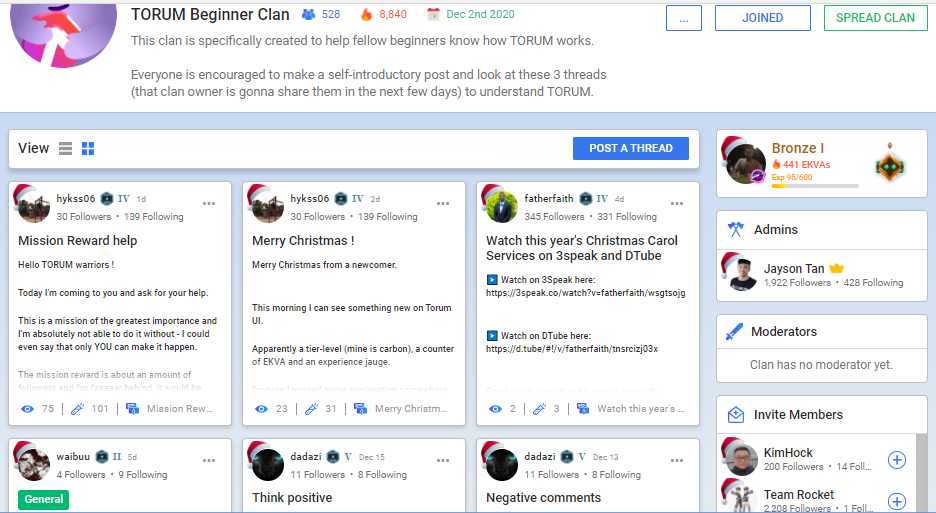Click the SPREAD CLAN button
This screenshot has height=513, width=936.
point(875,18)
